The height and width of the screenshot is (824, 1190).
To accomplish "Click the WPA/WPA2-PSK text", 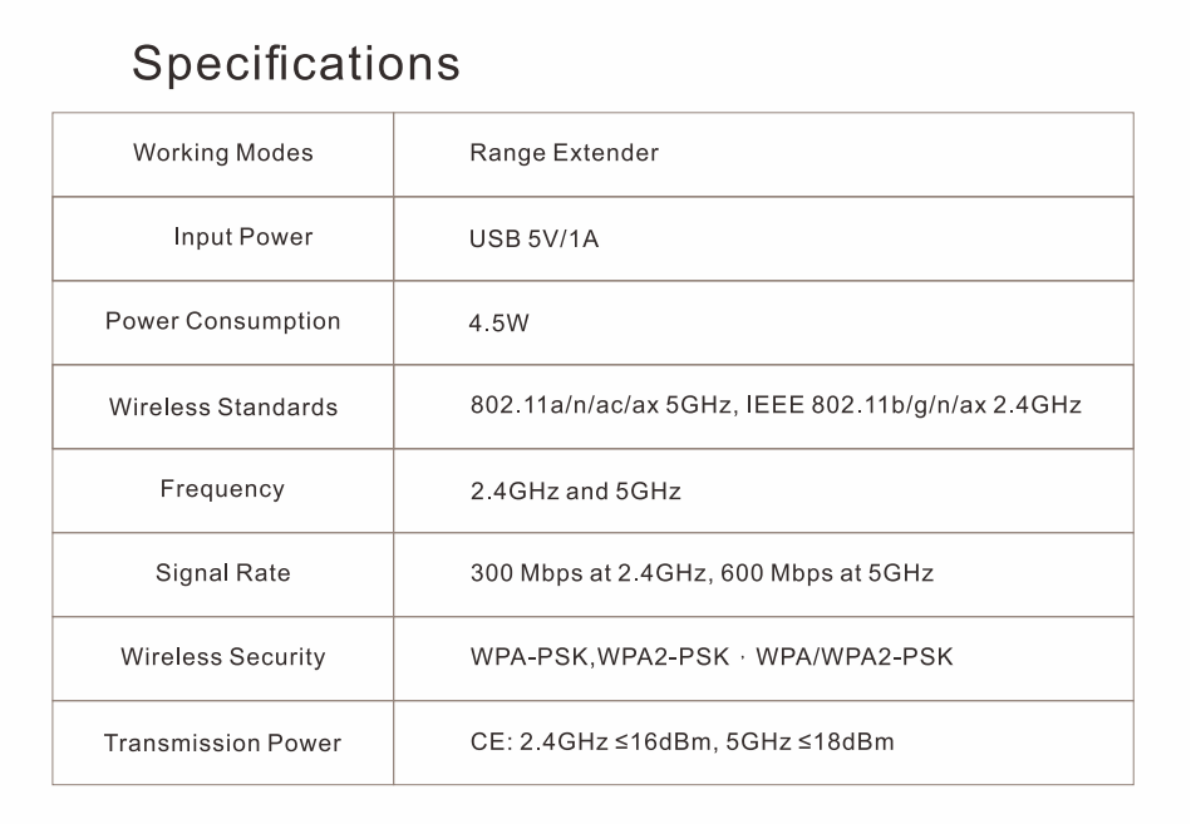I will click(x=855, y=656).
